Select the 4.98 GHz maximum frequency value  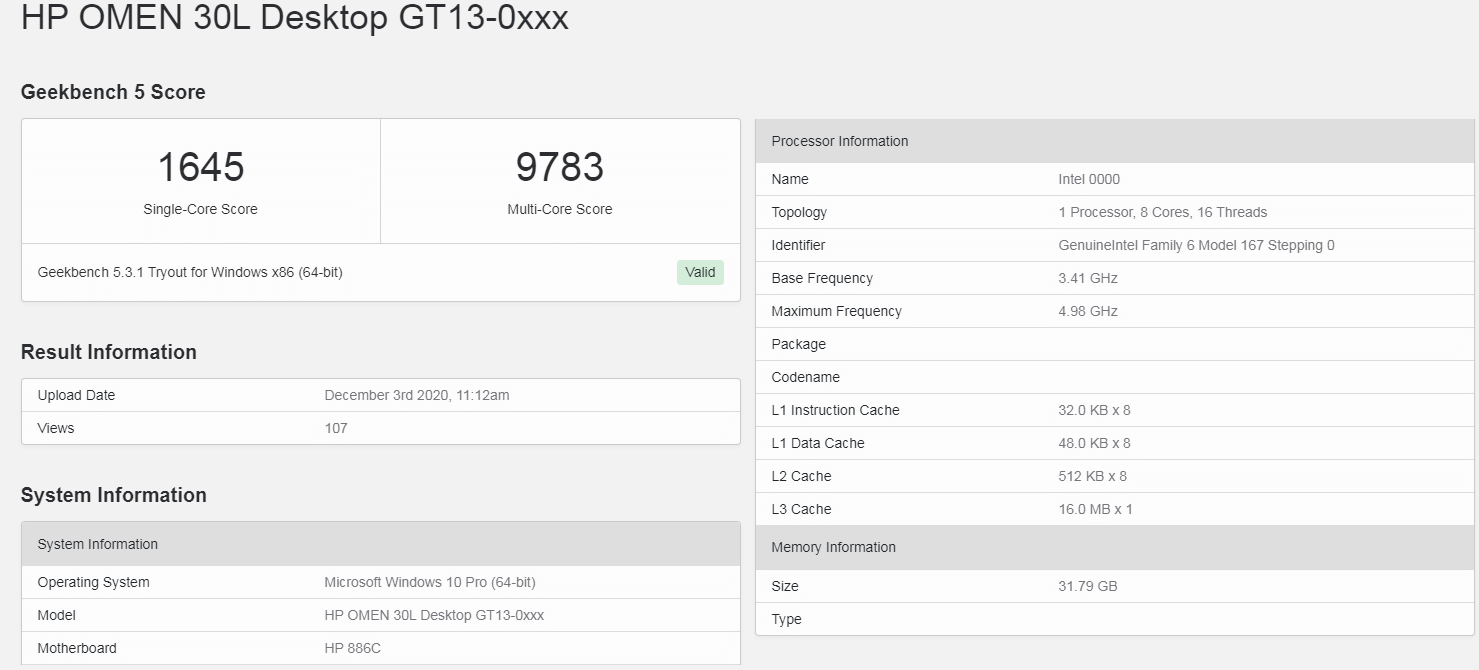point(1088,311)
